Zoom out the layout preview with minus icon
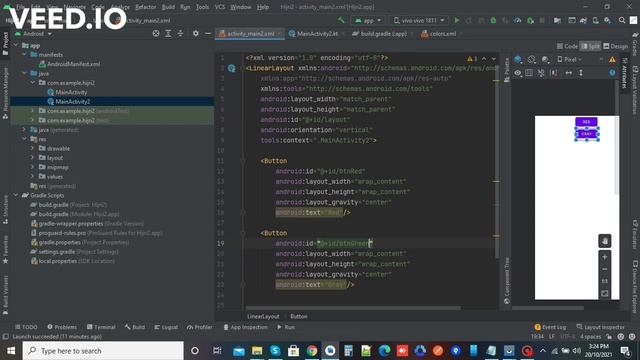Screen dimensions: 640x360 (x=604, y=269)
